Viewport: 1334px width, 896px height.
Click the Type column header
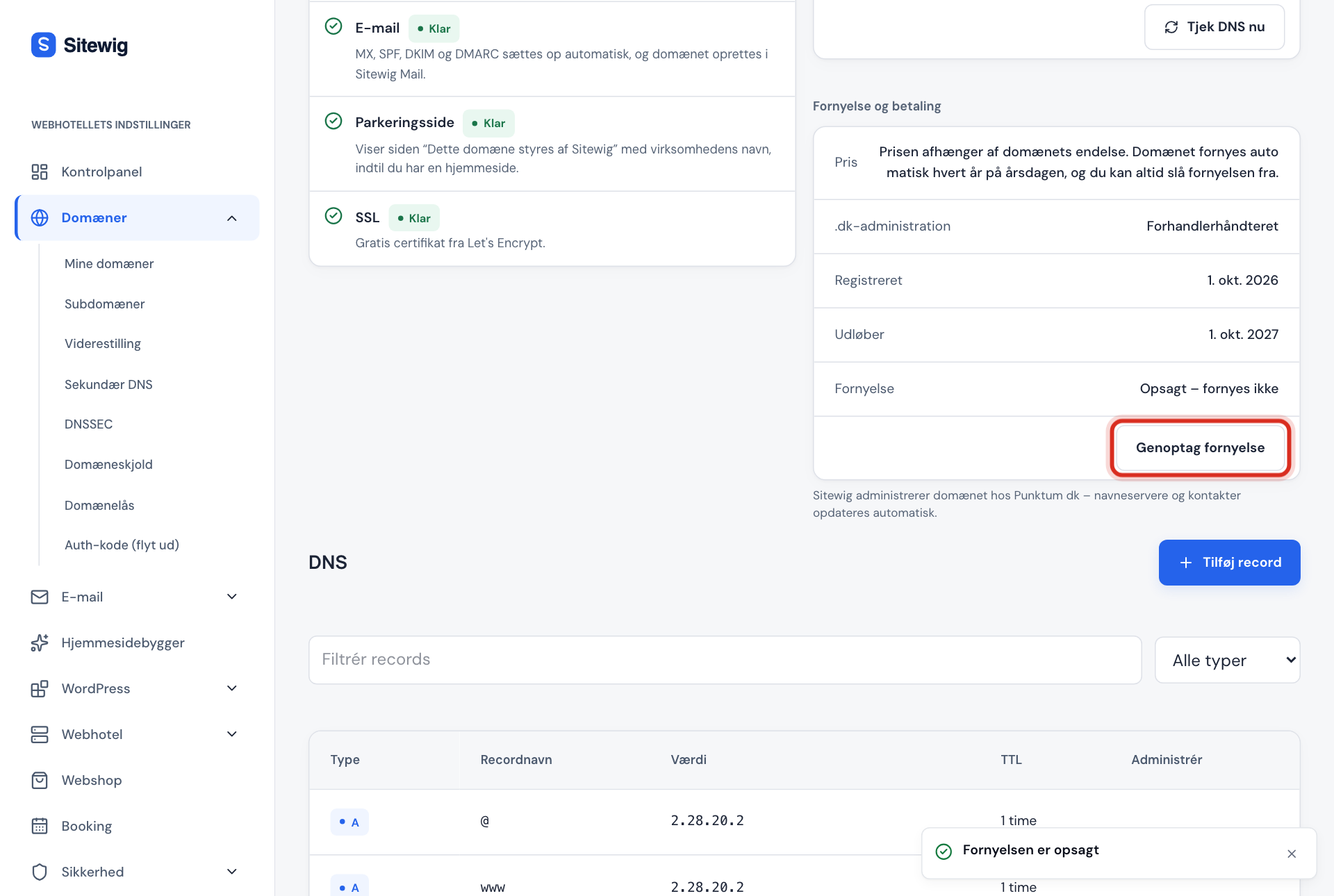pos(345,760)
